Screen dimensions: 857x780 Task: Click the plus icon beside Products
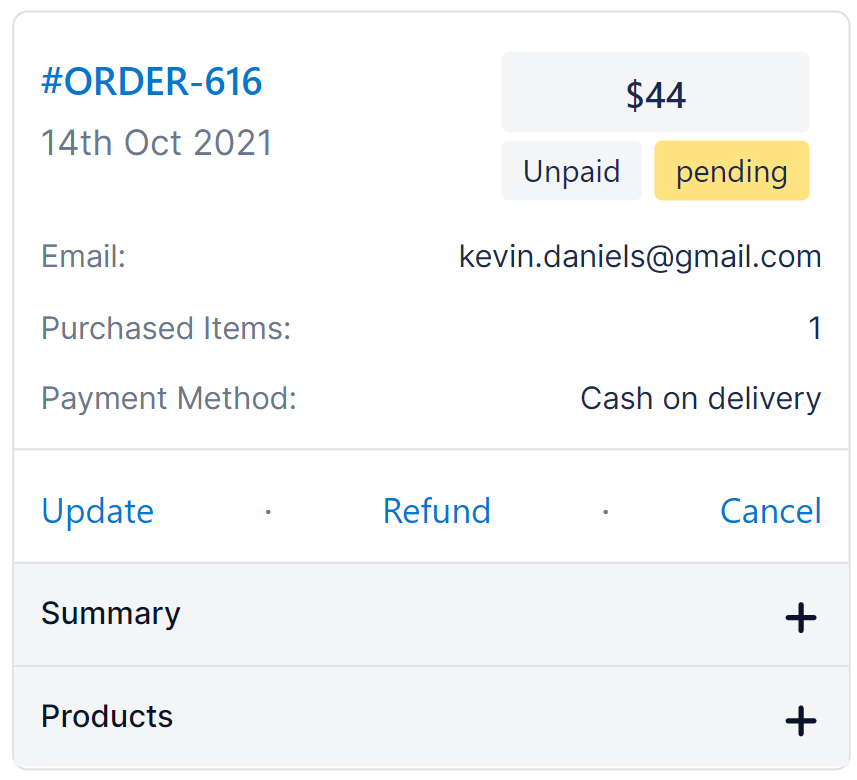800,720
